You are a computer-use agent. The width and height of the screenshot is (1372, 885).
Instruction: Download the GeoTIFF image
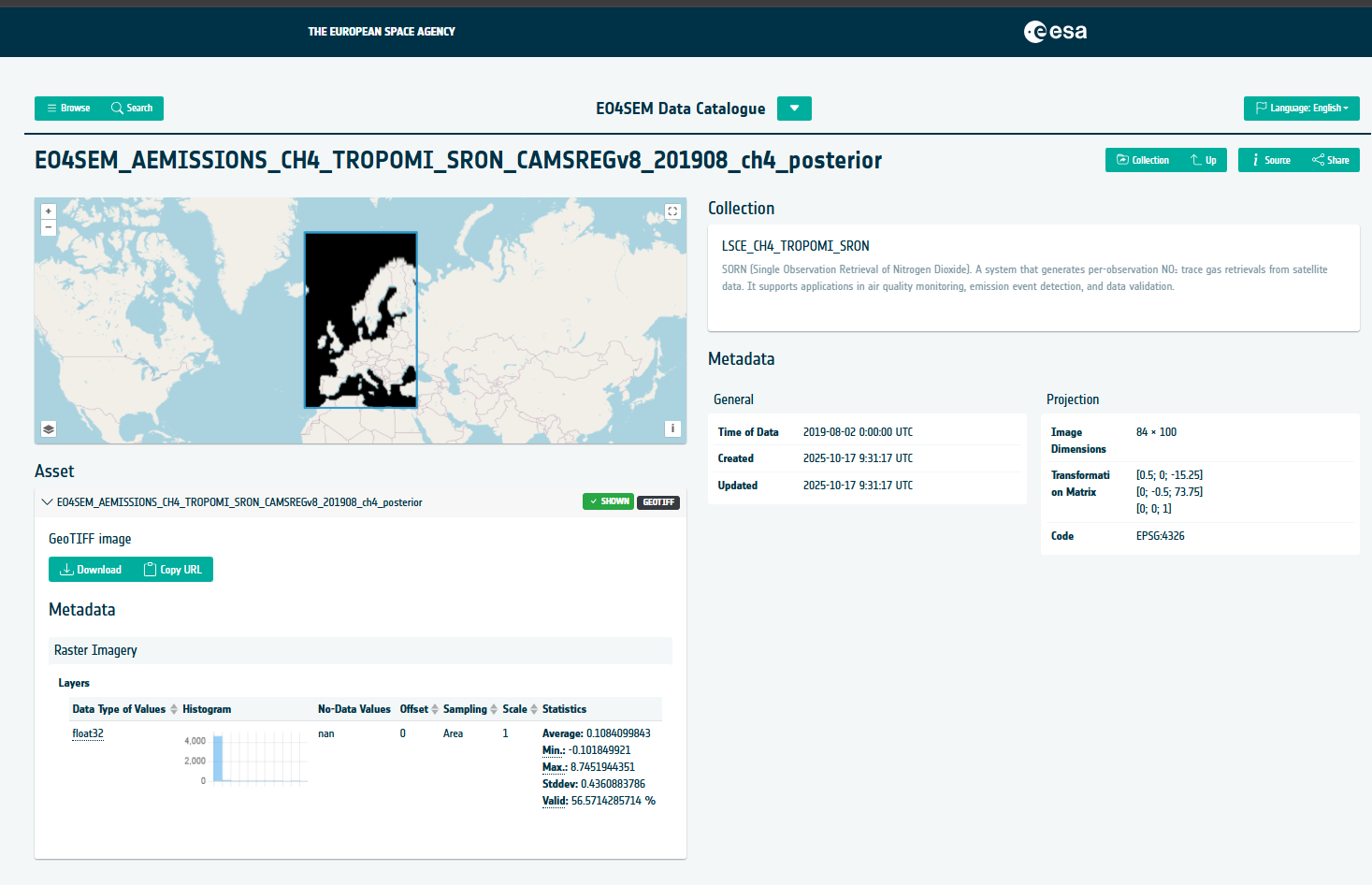(91, 570)
